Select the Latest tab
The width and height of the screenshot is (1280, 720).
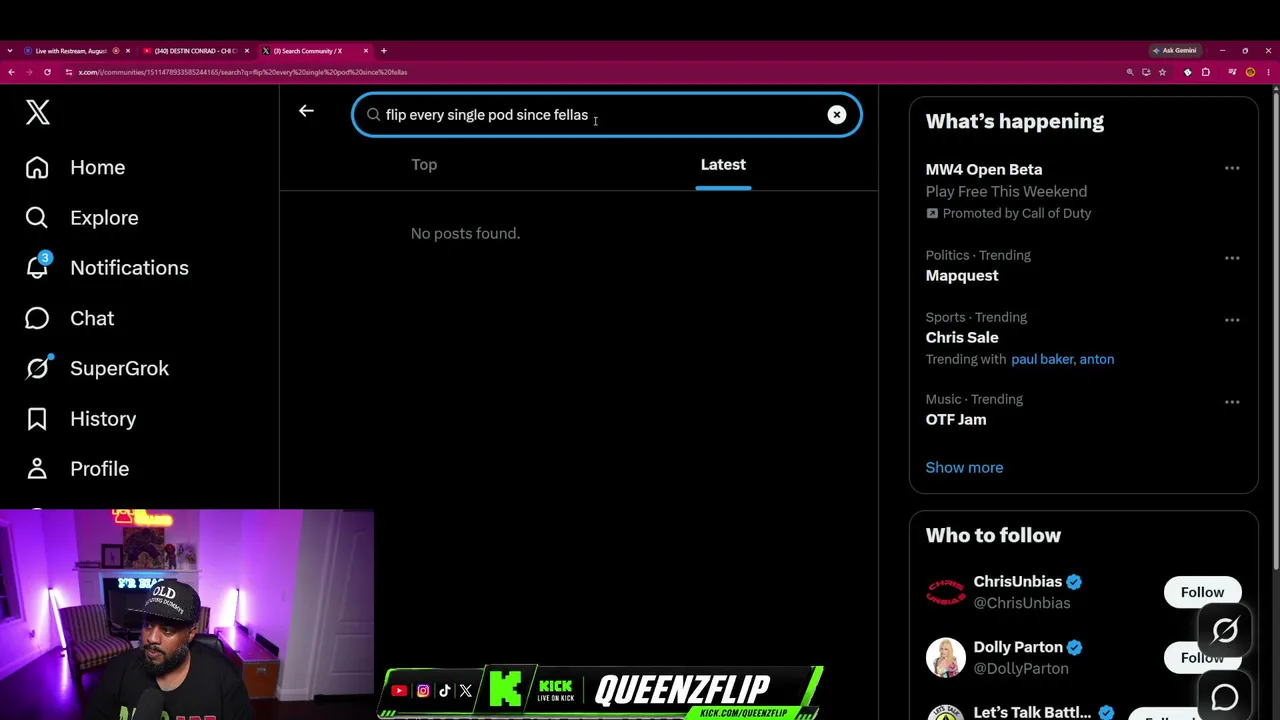point(723,165)
